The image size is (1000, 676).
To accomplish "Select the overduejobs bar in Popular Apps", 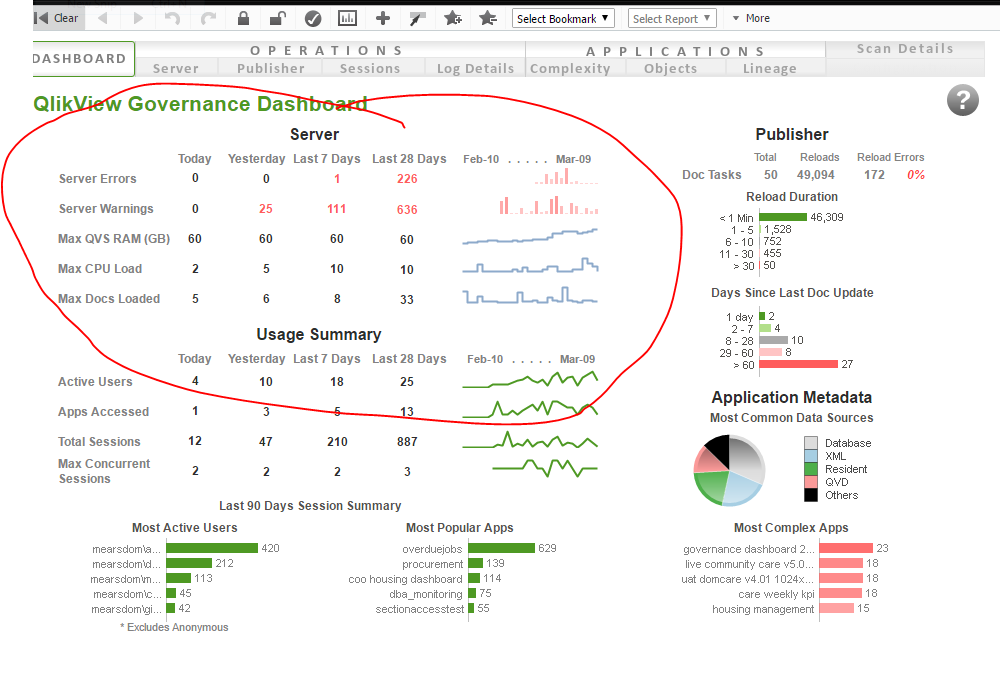I will click(501, 548).
